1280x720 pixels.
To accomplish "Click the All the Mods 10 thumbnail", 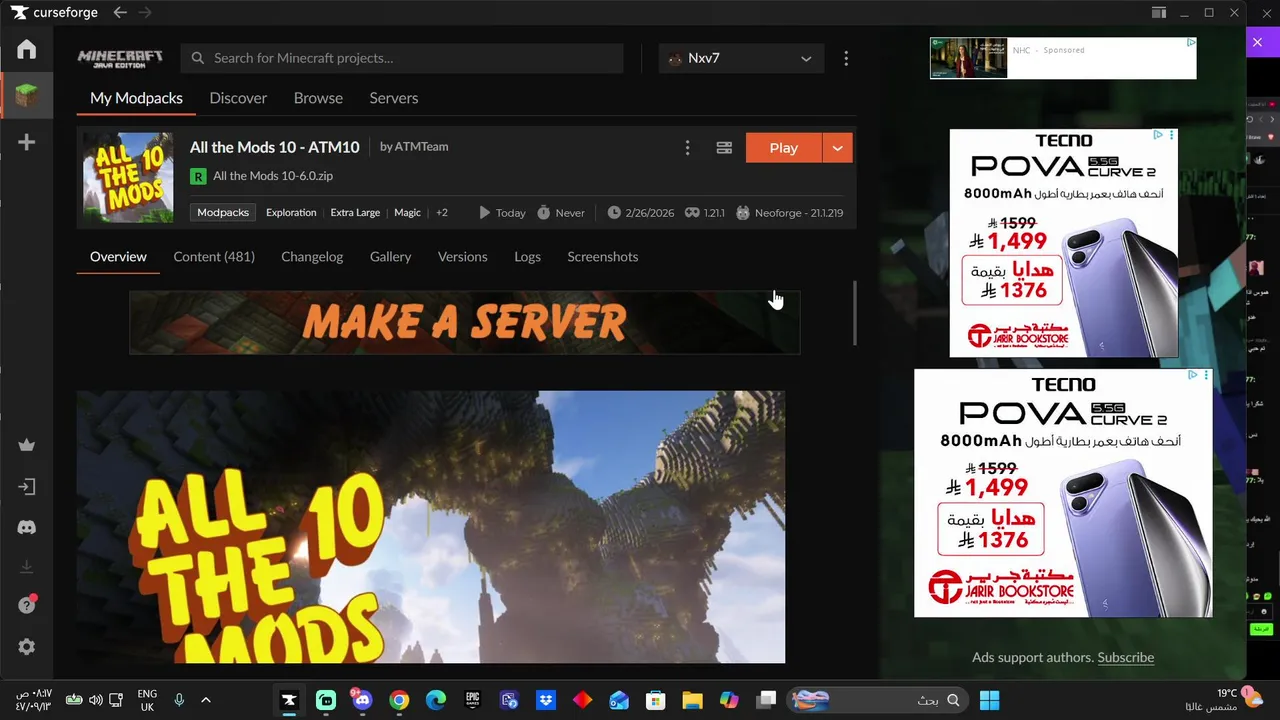I will tap(128, 177).
